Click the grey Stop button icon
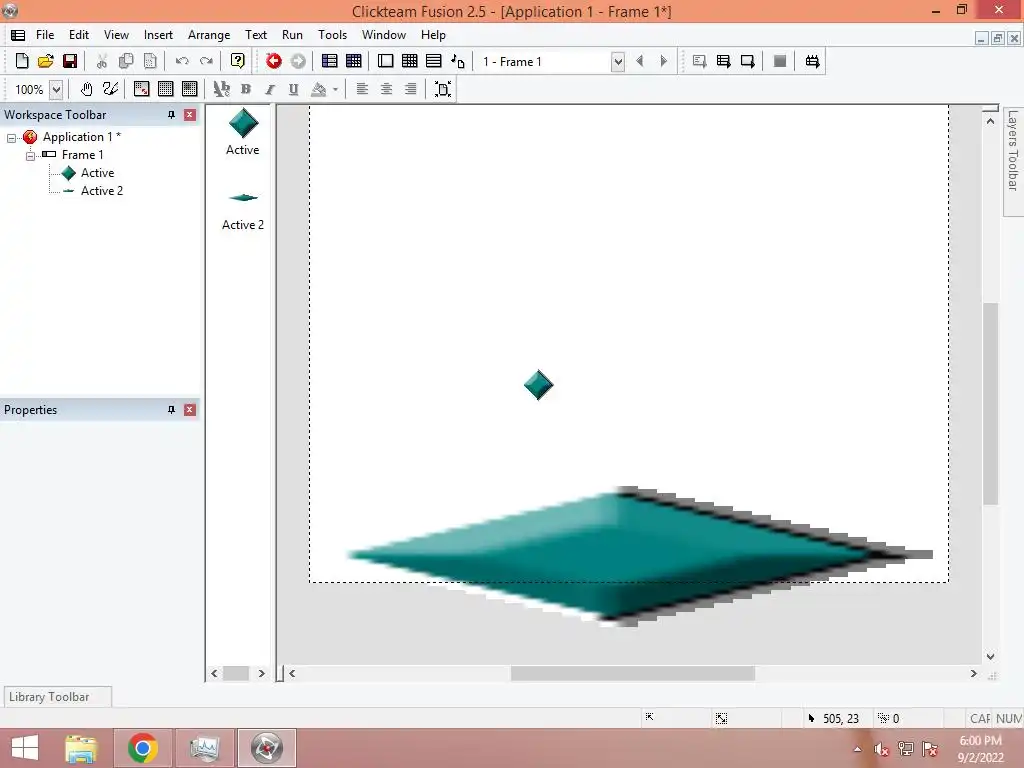Image resolution: width=1024 pixels, height=768 pixels. (x=780, y=61)
